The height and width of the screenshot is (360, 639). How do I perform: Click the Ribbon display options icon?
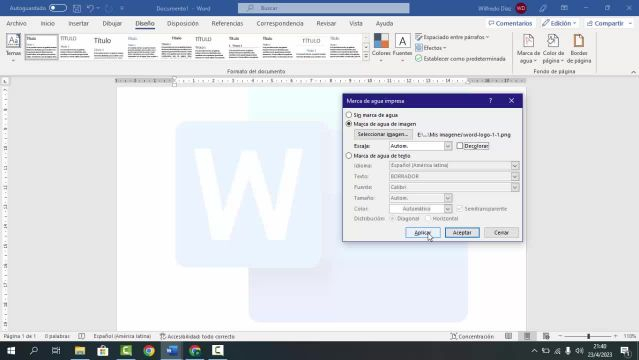point(564,8)
